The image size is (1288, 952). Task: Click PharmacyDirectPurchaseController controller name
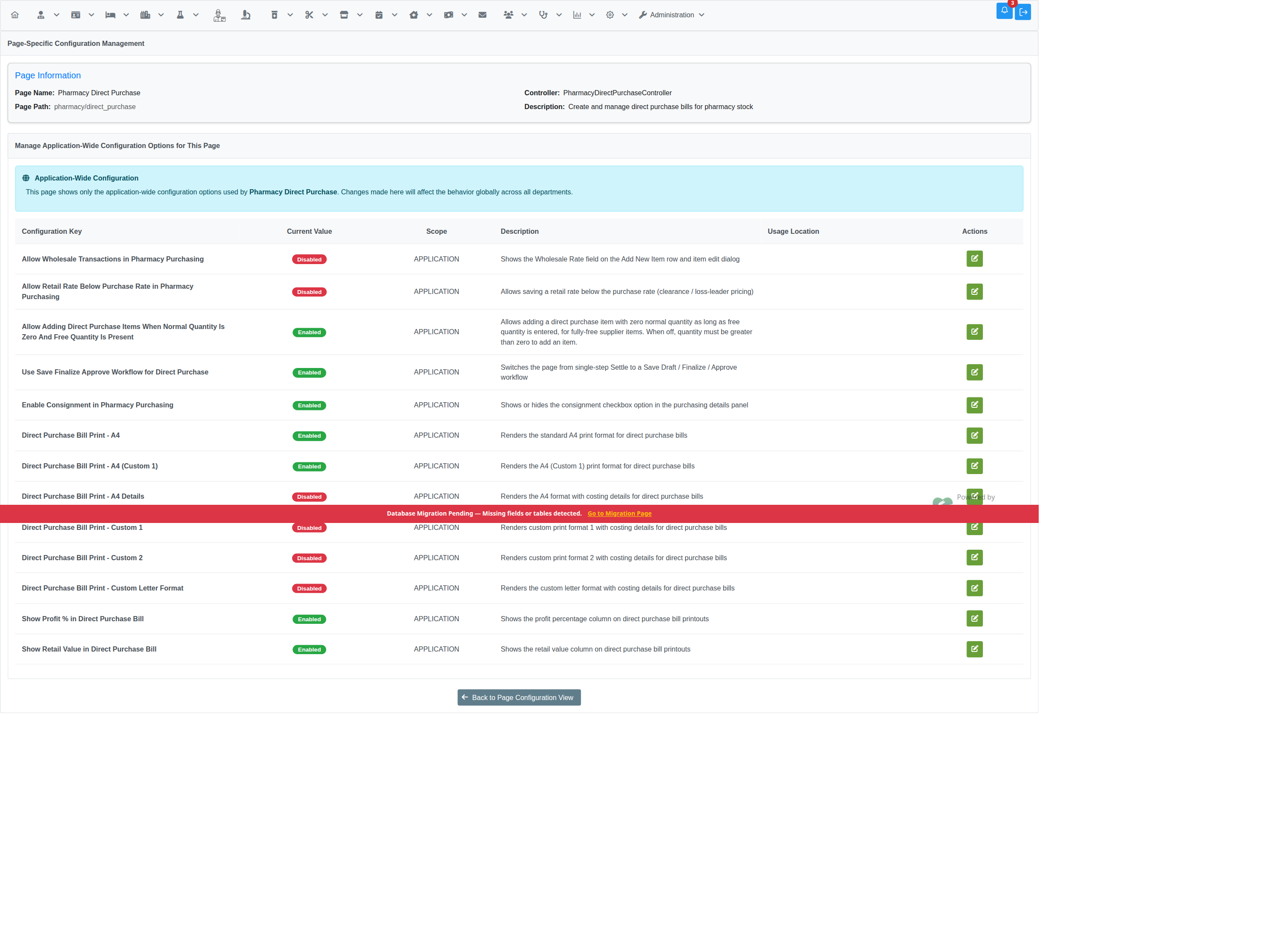pos(618,93)
